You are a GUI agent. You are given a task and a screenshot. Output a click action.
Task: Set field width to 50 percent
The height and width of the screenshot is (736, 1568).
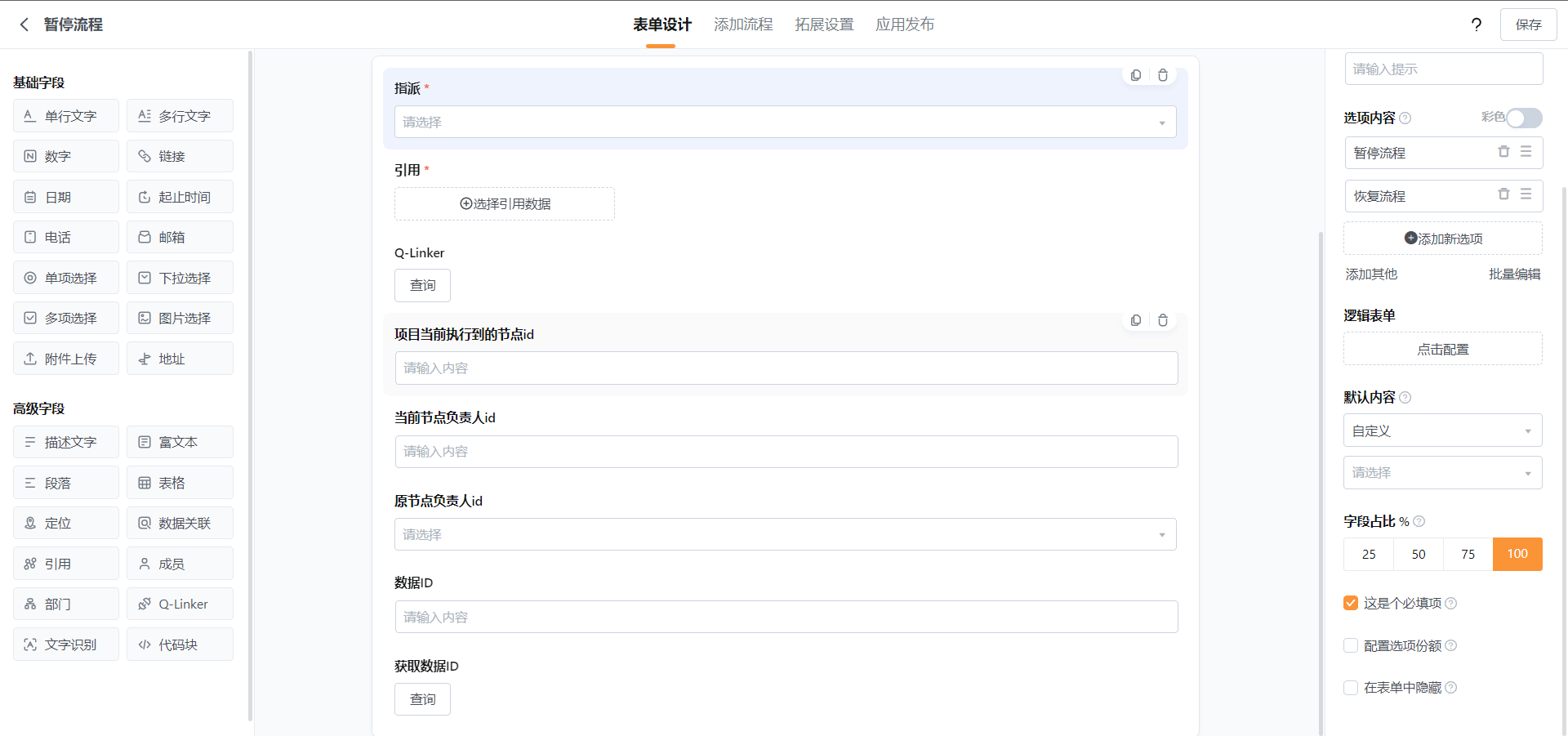tap(1419, 554)
